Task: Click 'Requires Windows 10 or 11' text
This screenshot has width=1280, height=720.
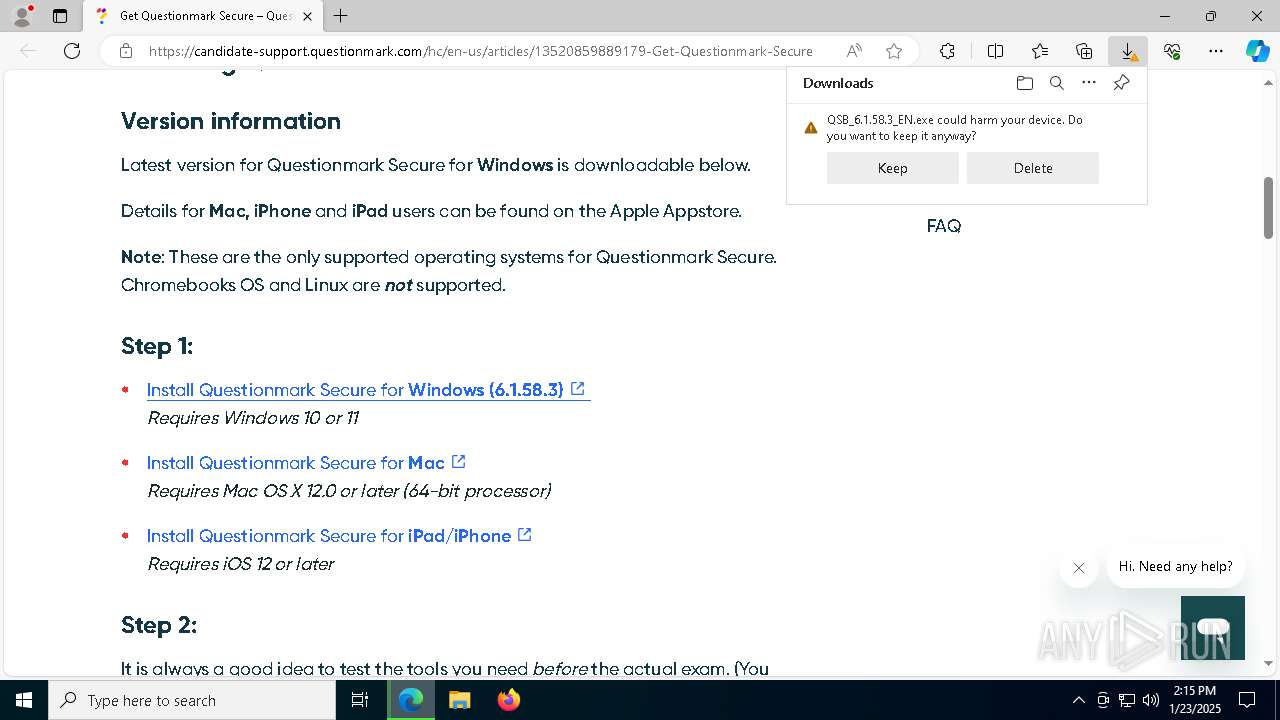Action: pyautogui.click(x=253, y=418)
